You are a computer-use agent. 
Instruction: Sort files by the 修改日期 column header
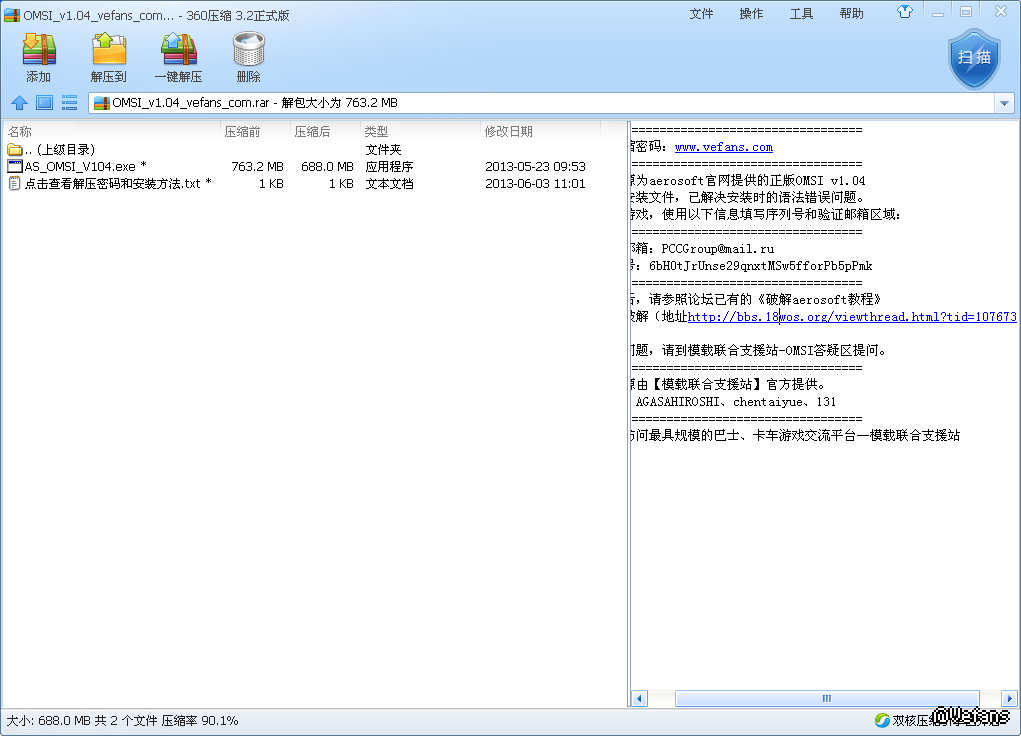540,132
